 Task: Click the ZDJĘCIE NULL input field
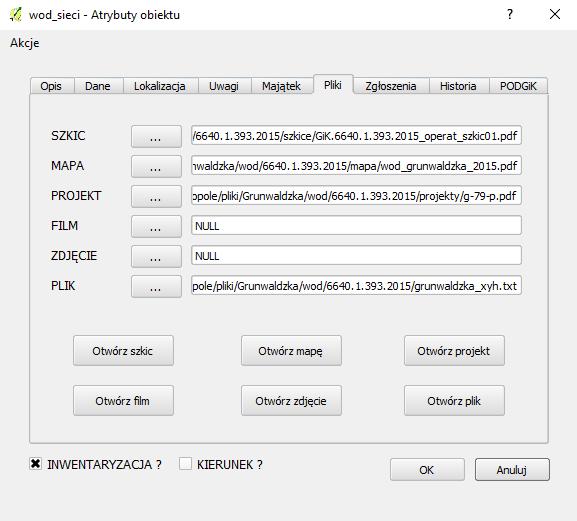pyautogui.click(x=356, y=256)
